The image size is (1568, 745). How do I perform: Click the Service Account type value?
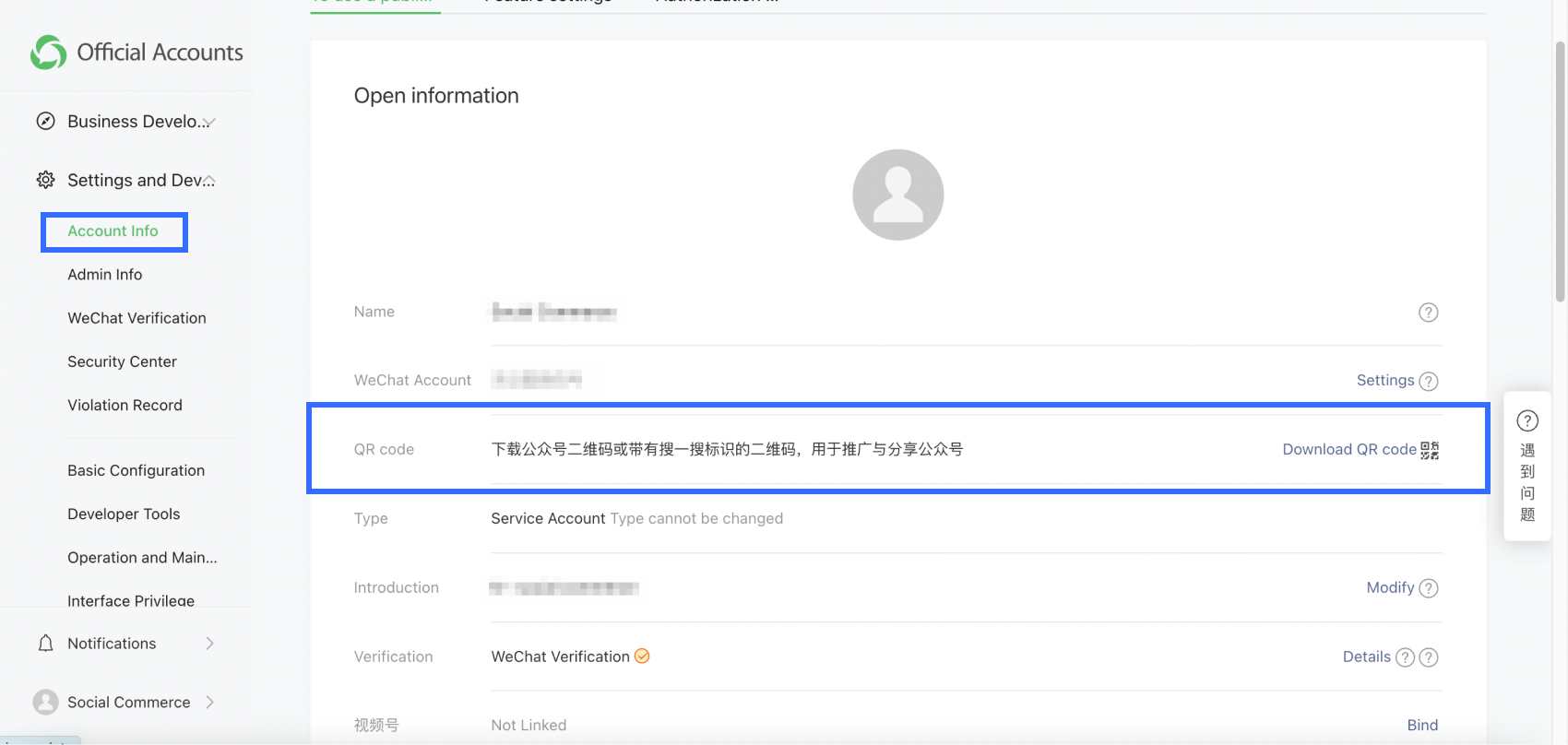click(548, 518)
